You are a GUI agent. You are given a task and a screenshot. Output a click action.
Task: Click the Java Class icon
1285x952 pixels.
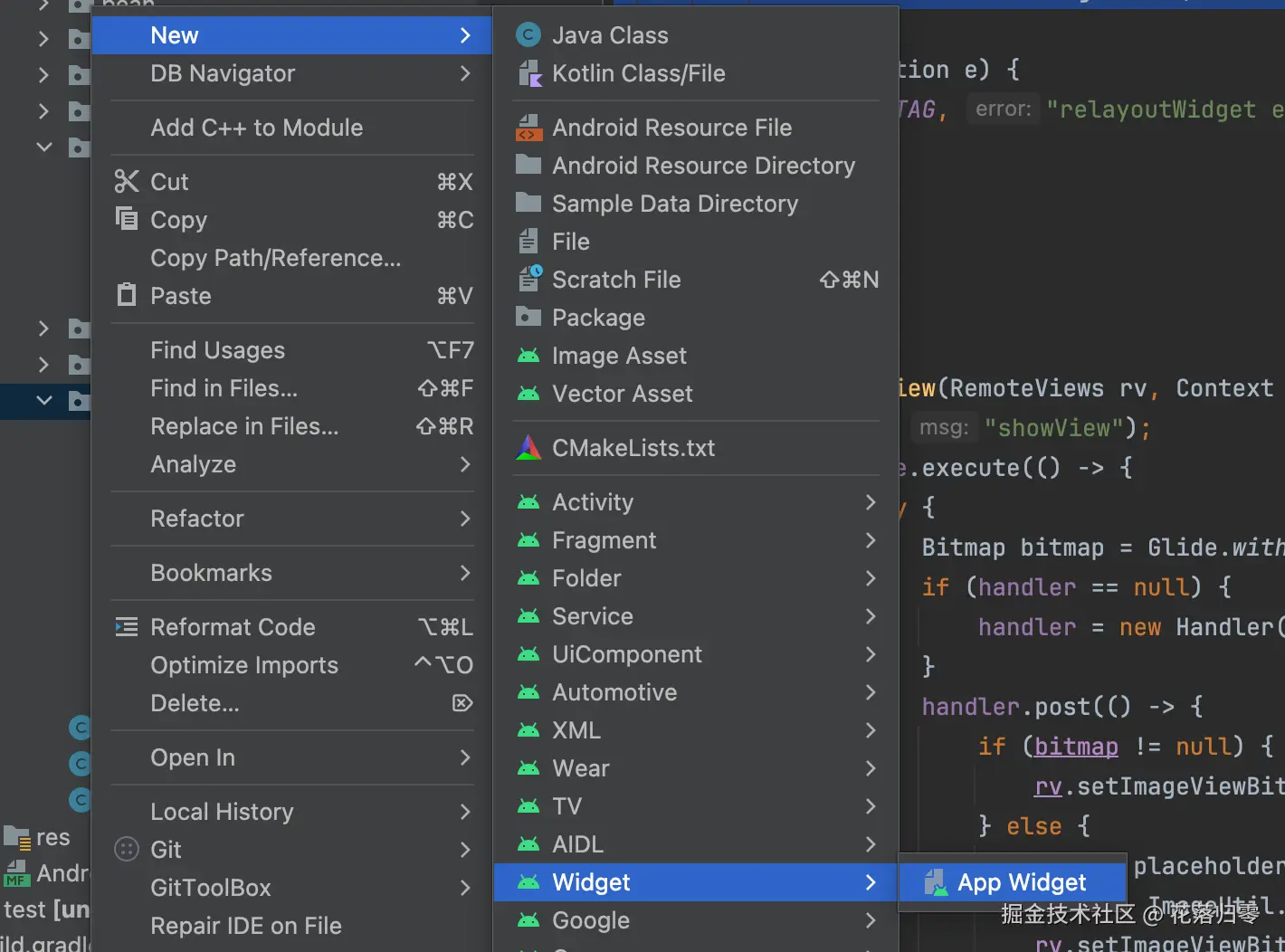click(528, 35)
